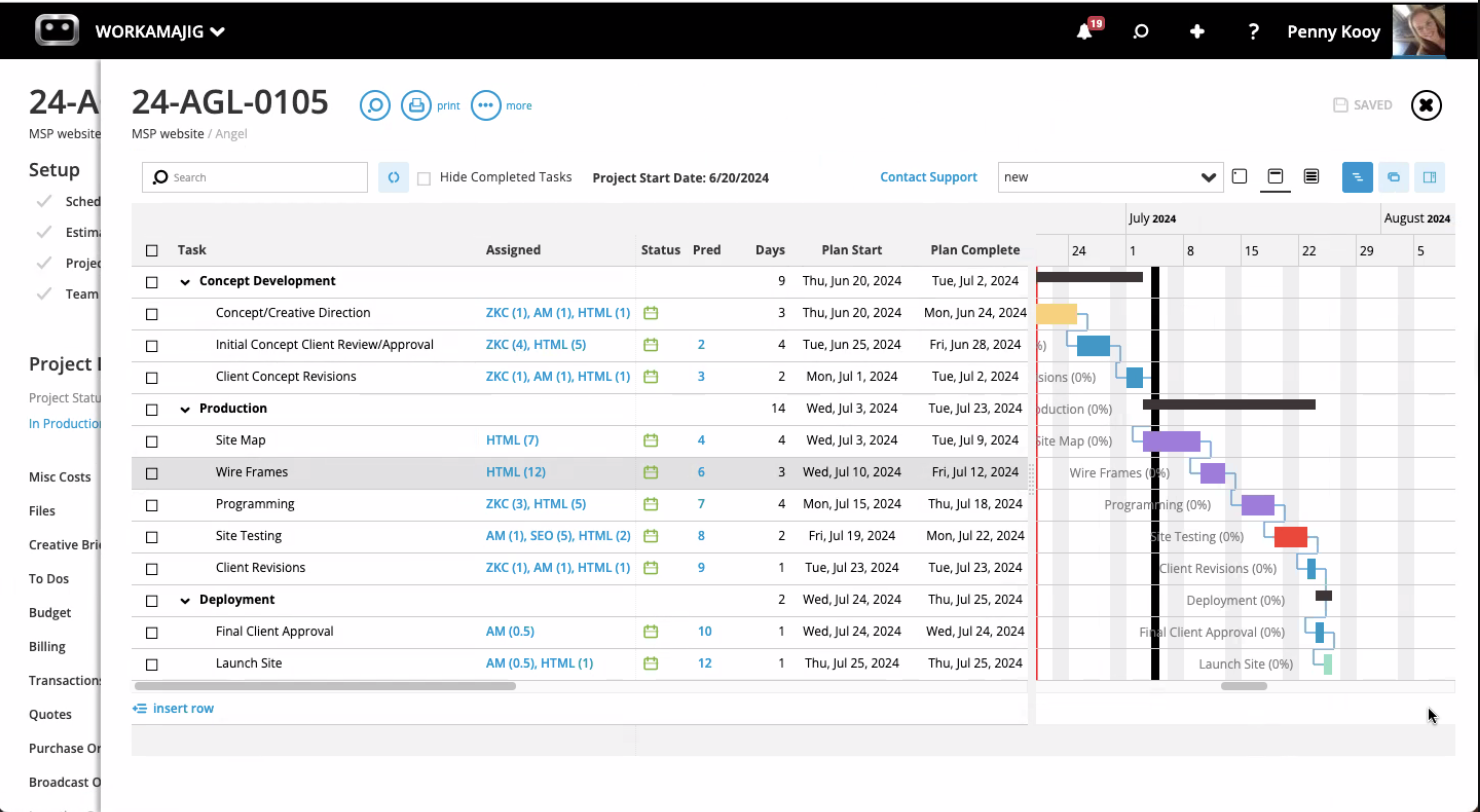The image size is (1480, 812).
Task: Collapse the Deployment group
Action: (185, 600)
